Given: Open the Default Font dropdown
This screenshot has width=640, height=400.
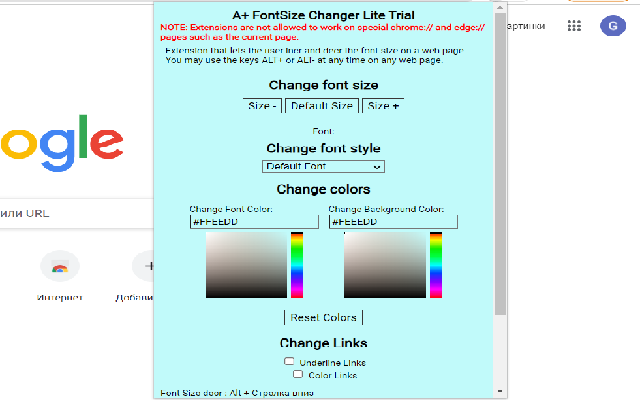Looking at the screenshot, I should point(323,167).
